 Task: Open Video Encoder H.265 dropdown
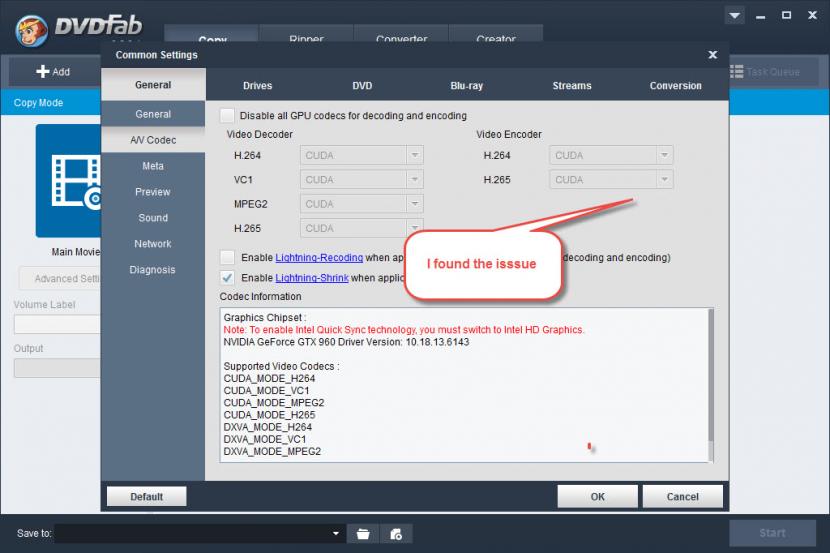611,179
